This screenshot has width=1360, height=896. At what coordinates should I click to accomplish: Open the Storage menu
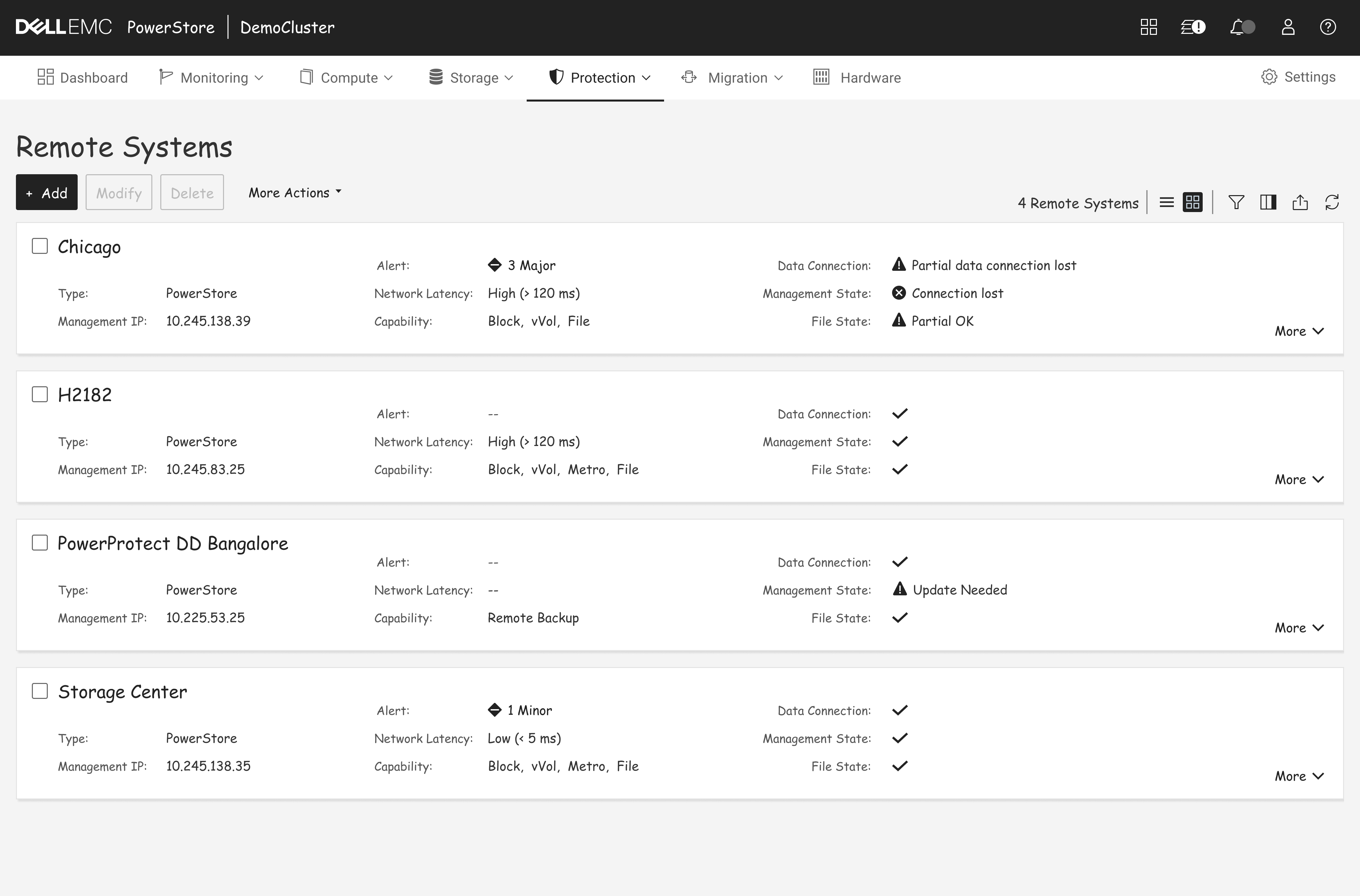472,78
